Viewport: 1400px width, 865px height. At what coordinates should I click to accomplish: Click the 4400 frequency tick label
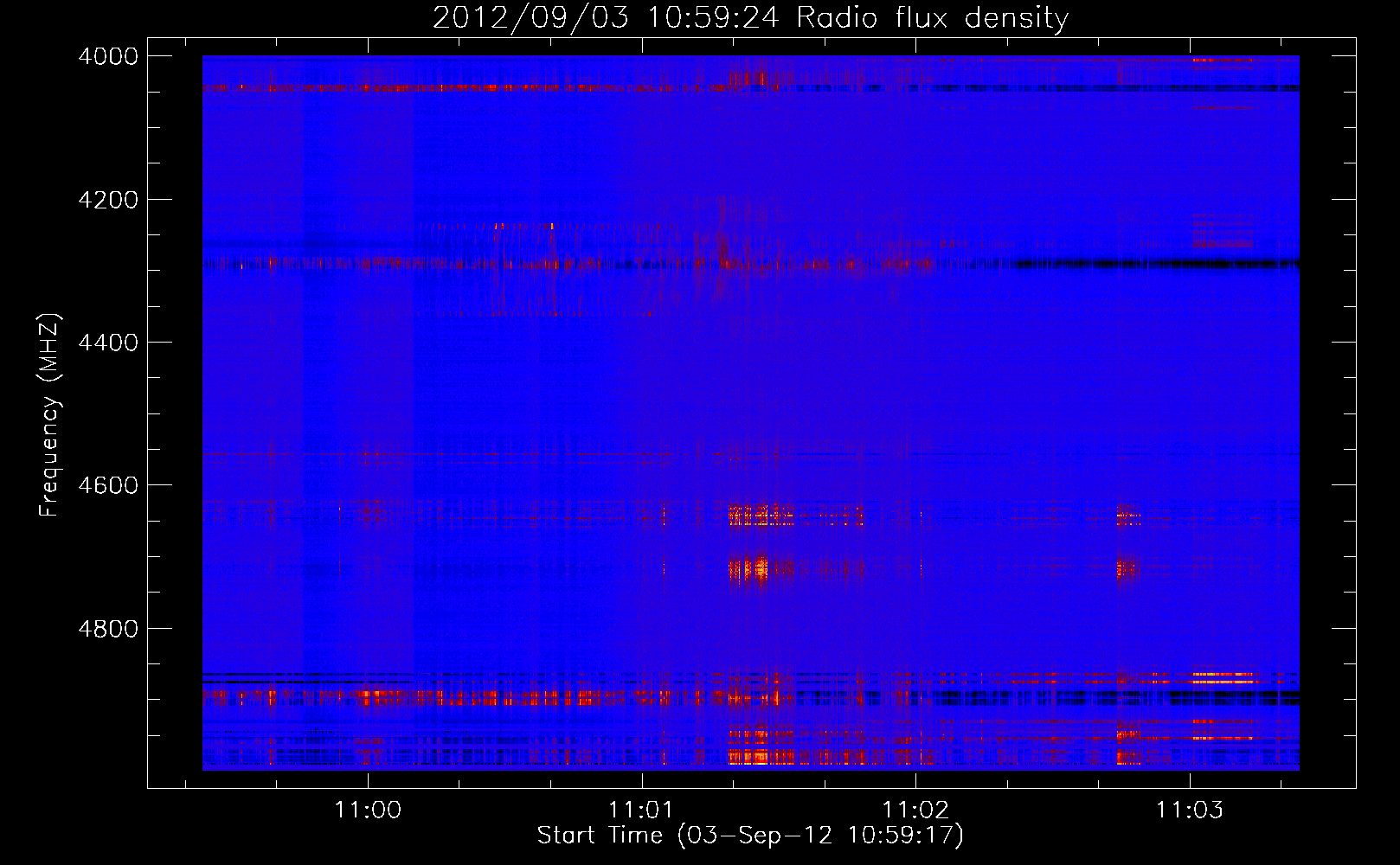pyautogui.click(x=108, y=343)
